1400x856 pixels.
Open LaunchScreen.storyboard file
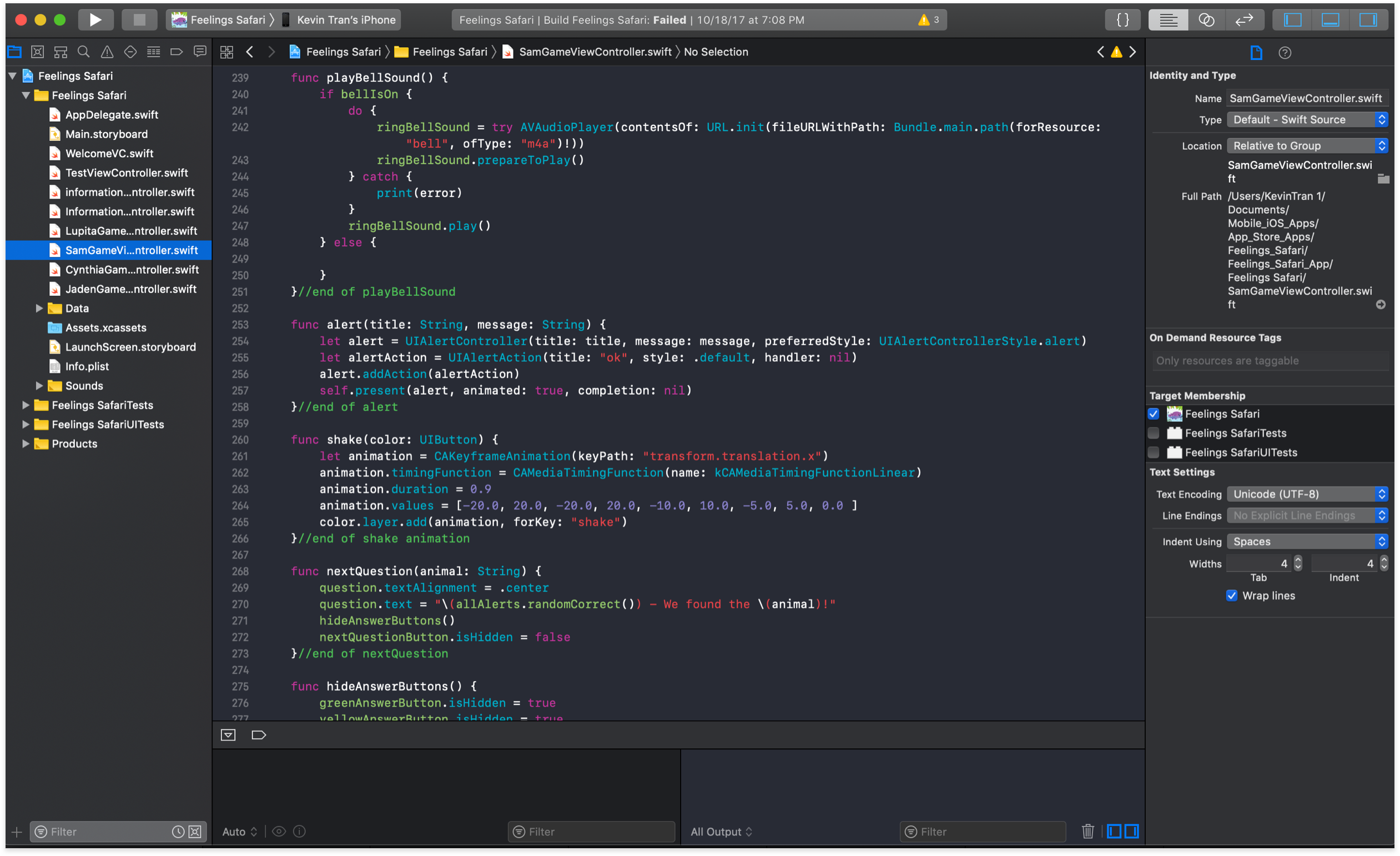(x=130, y=347)
